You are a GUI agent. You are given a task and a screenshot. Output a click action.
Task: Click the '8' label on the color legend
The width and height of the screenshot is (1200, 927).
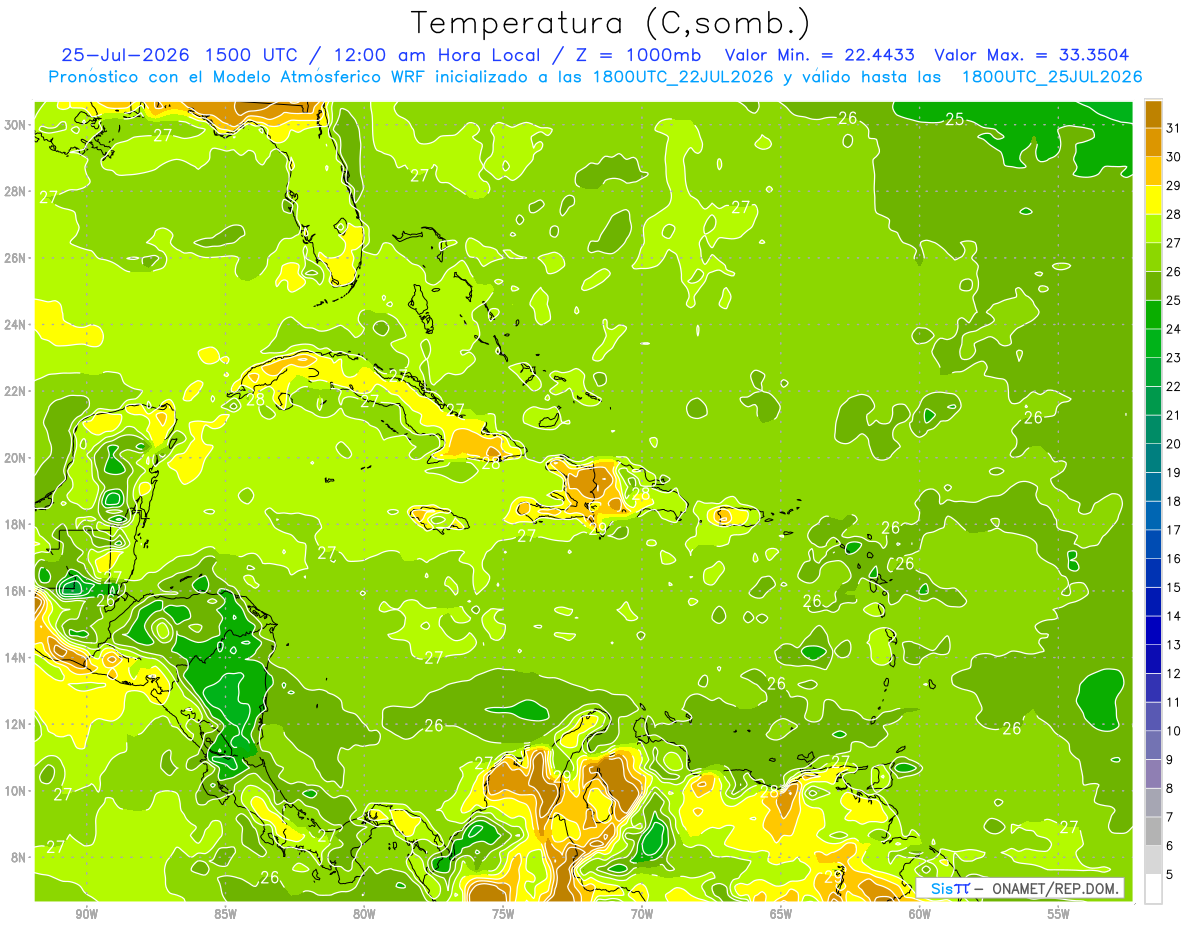[x=1170, y=789]
